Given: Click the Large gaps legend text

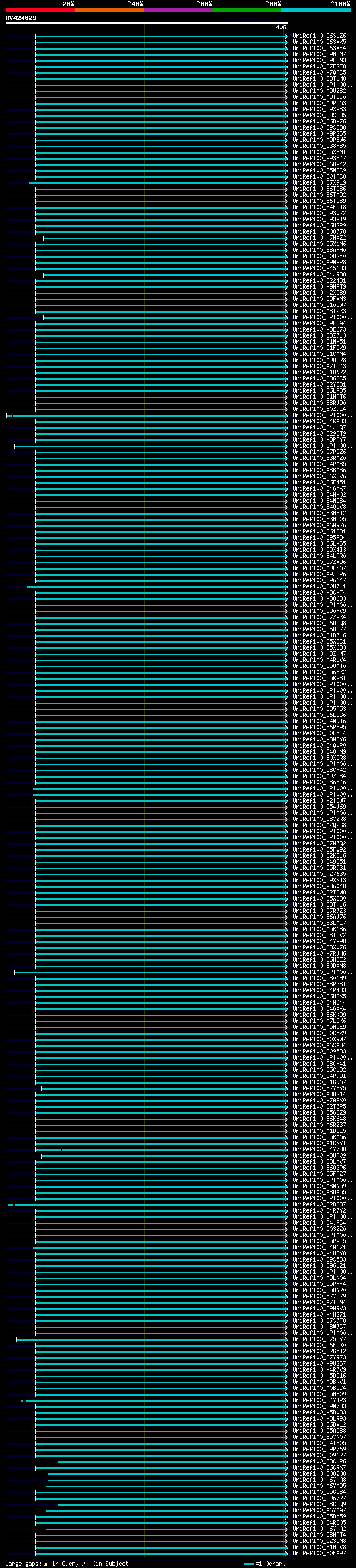Looking at the screenshot, I should (23, 1563).
